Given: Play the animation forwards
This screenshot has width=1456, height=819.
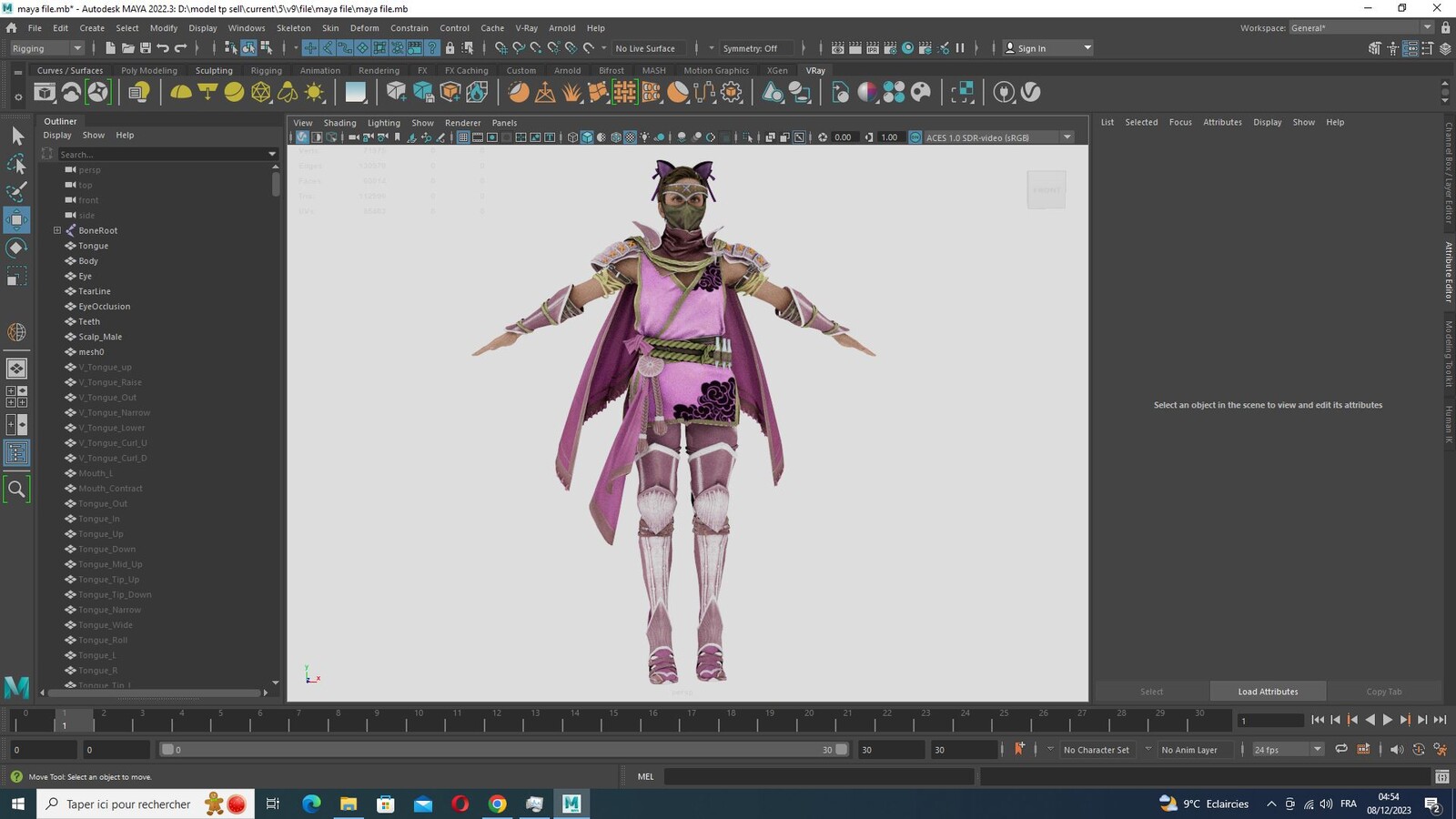Looking at the screenshot, I should 1387,720.
